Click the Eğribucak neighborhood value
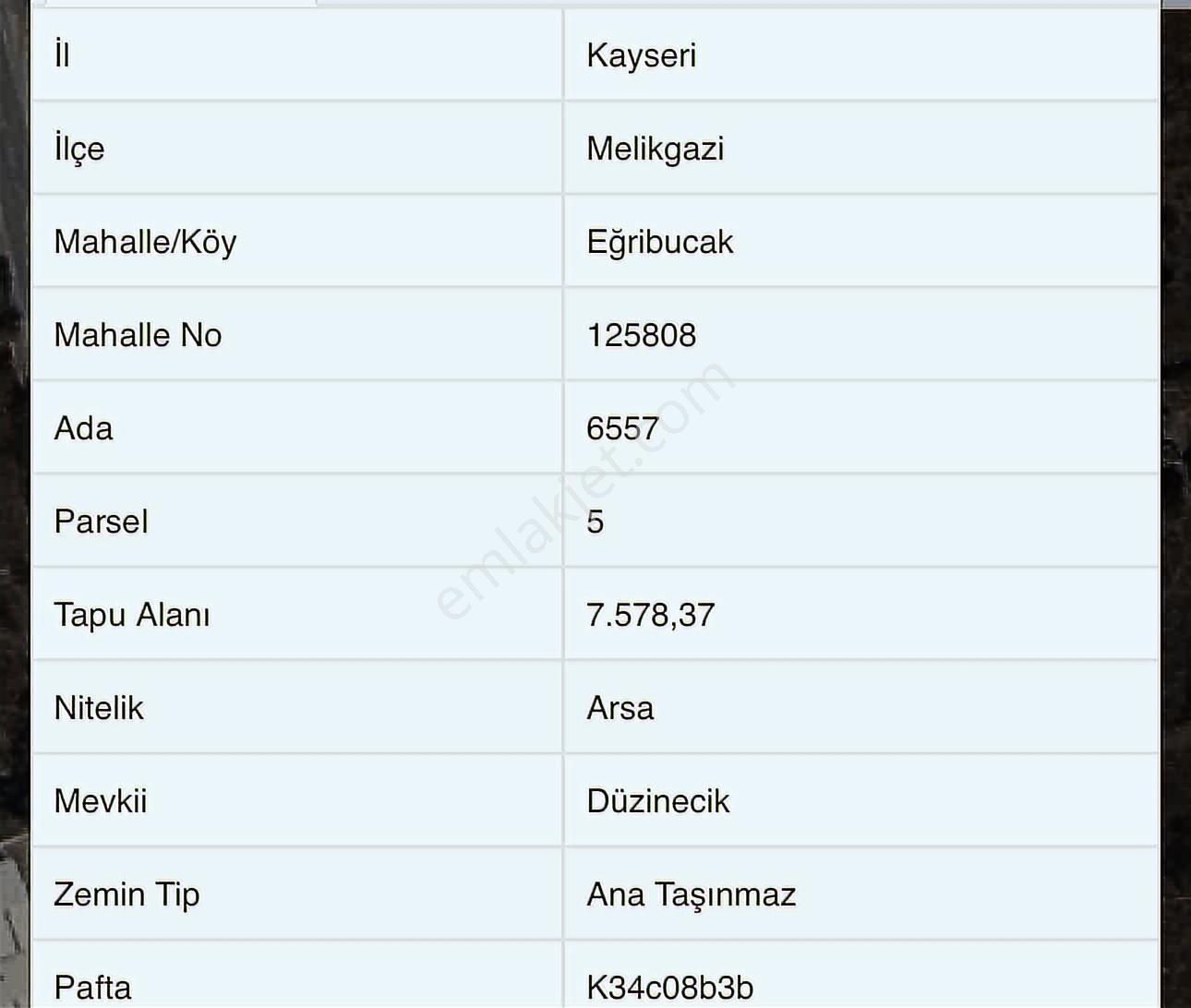1191x1008 pixels. tap(660, 242)
